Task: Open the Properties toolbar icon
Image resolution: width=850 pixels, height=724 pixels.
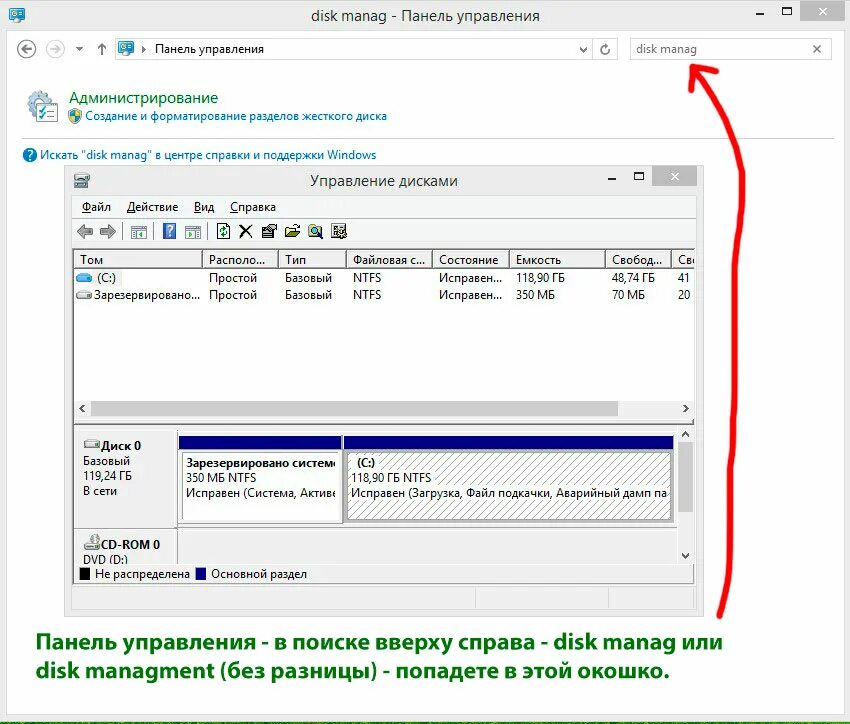Action: point(269,231)
